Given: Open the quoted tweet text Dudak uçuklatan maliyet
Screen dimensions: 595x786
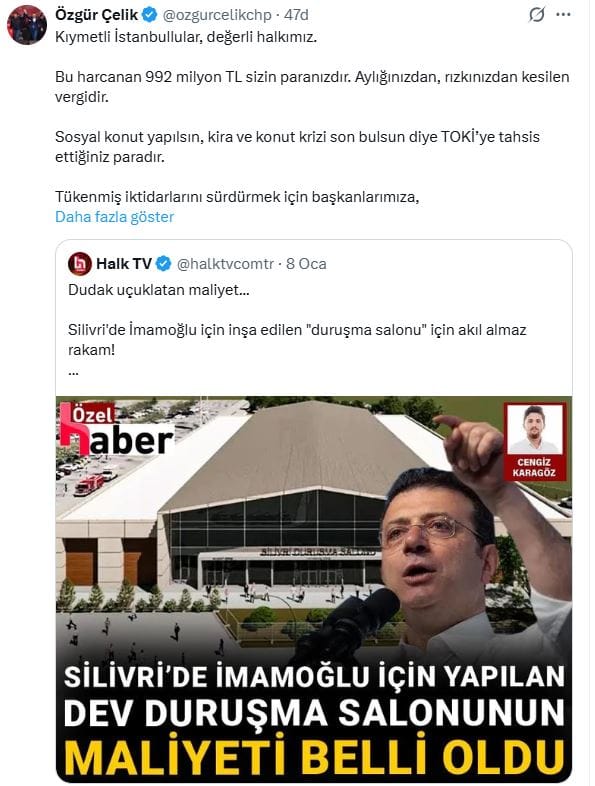Looking at the screenshot, I should pyautogui.click(x=159, y=290).
